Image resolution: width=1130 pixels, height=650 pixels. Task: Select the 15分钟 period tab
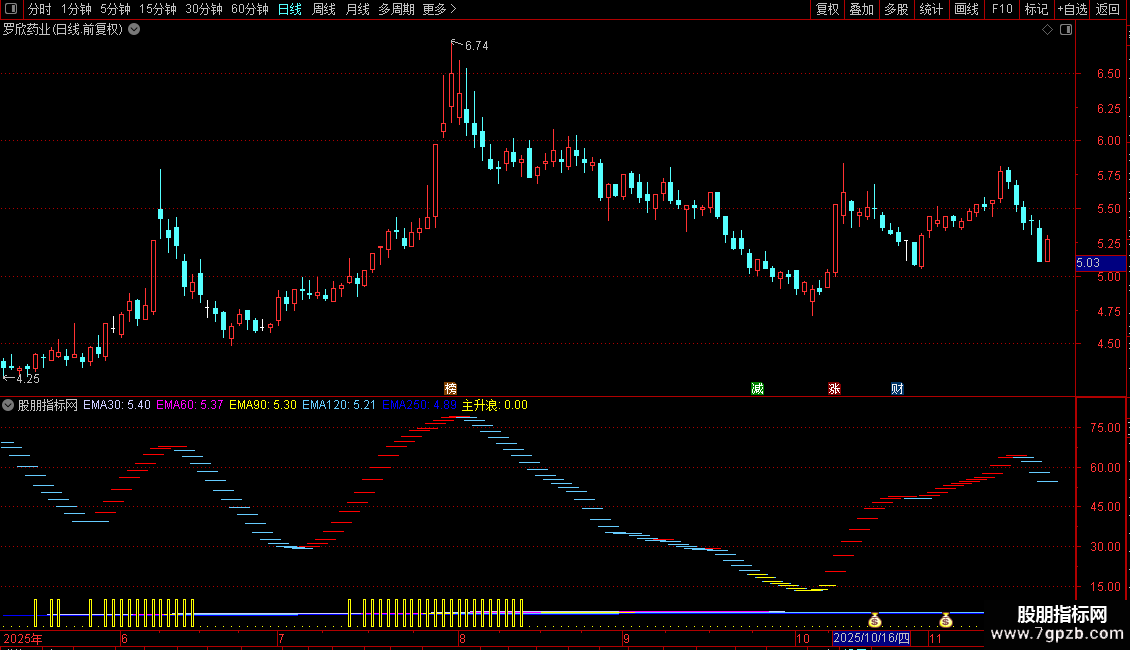click(x=158, y=9)
